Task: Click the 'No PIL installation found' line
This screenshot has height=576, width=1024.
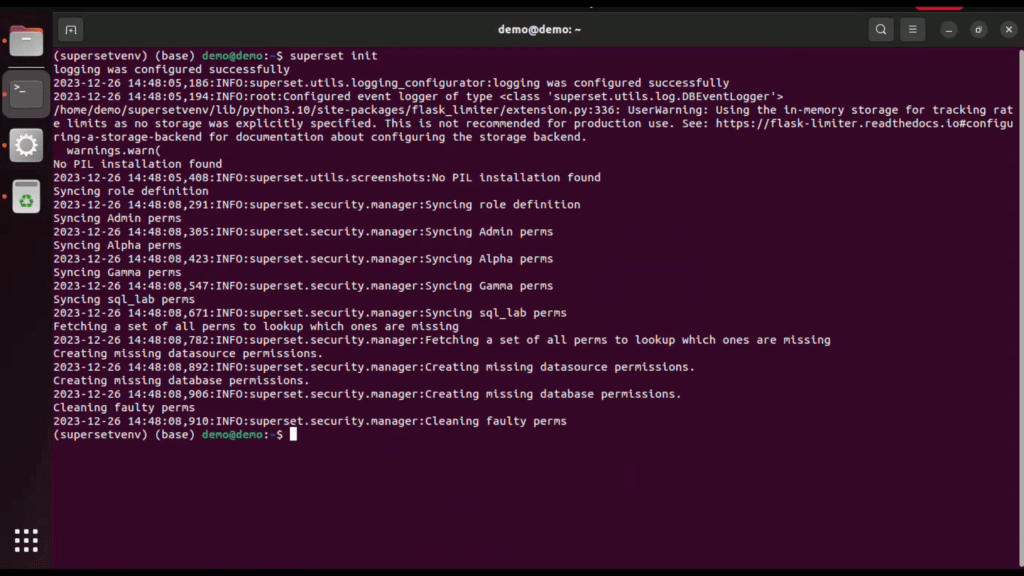Action: pos(137,164)
